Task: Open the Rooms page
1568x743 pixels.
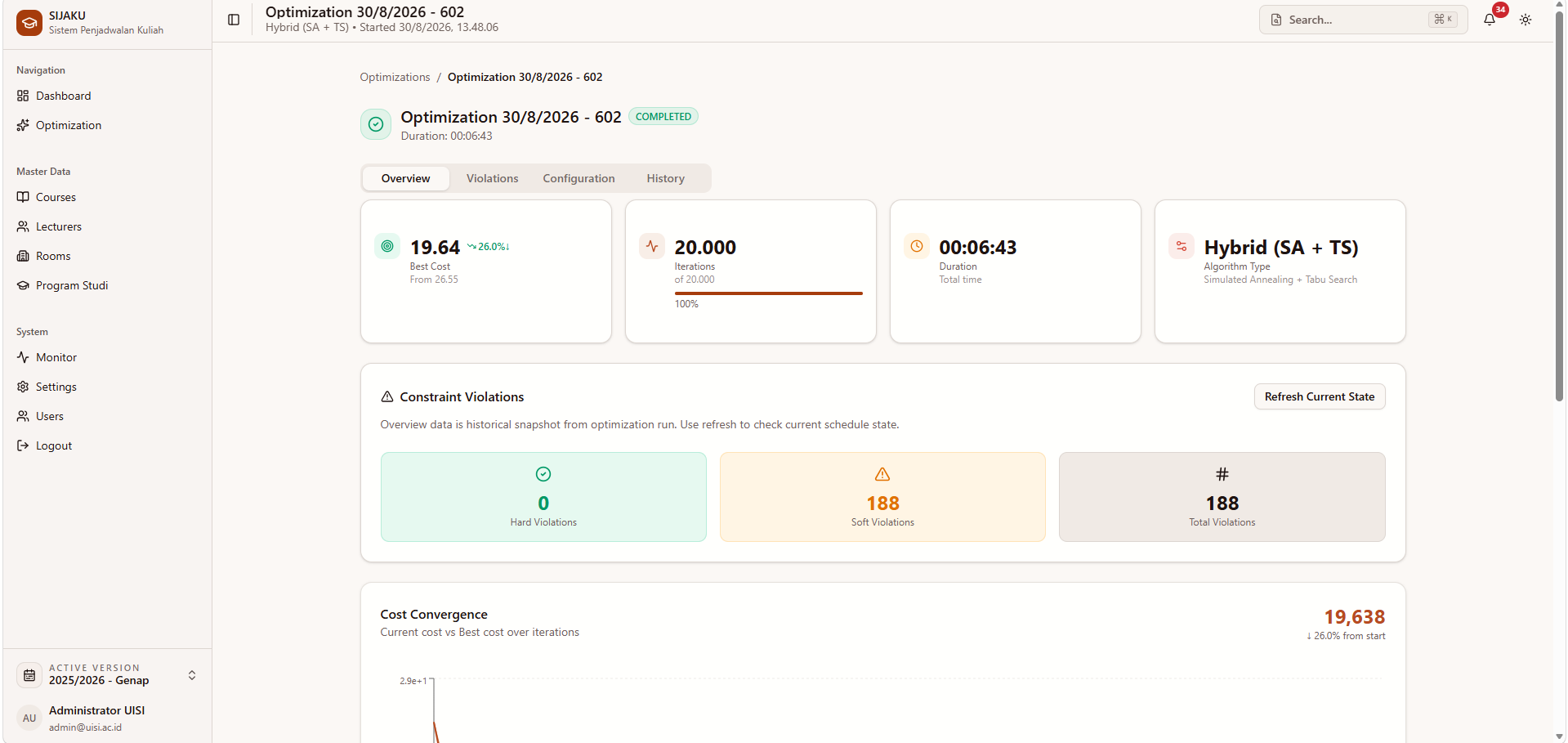Action: coord(107,256)
